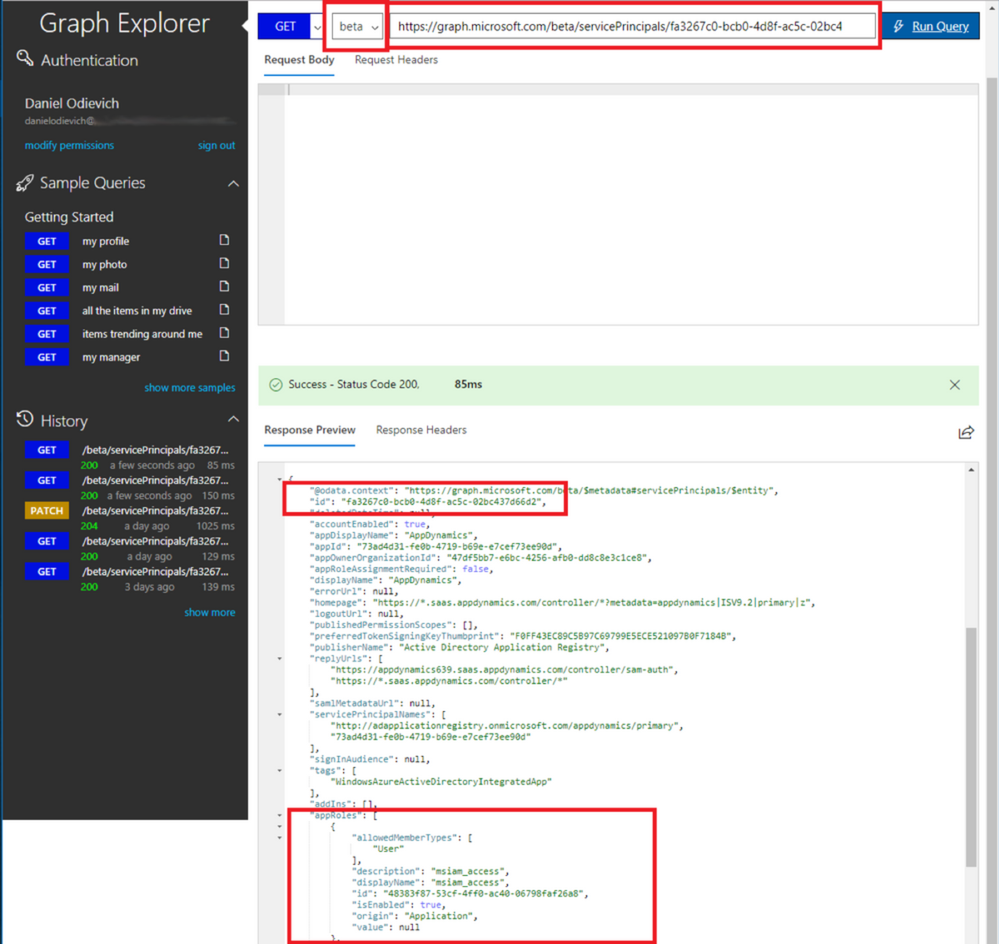Click the sign out link
The width and height of the screenshot is (999, 944).
216,145
